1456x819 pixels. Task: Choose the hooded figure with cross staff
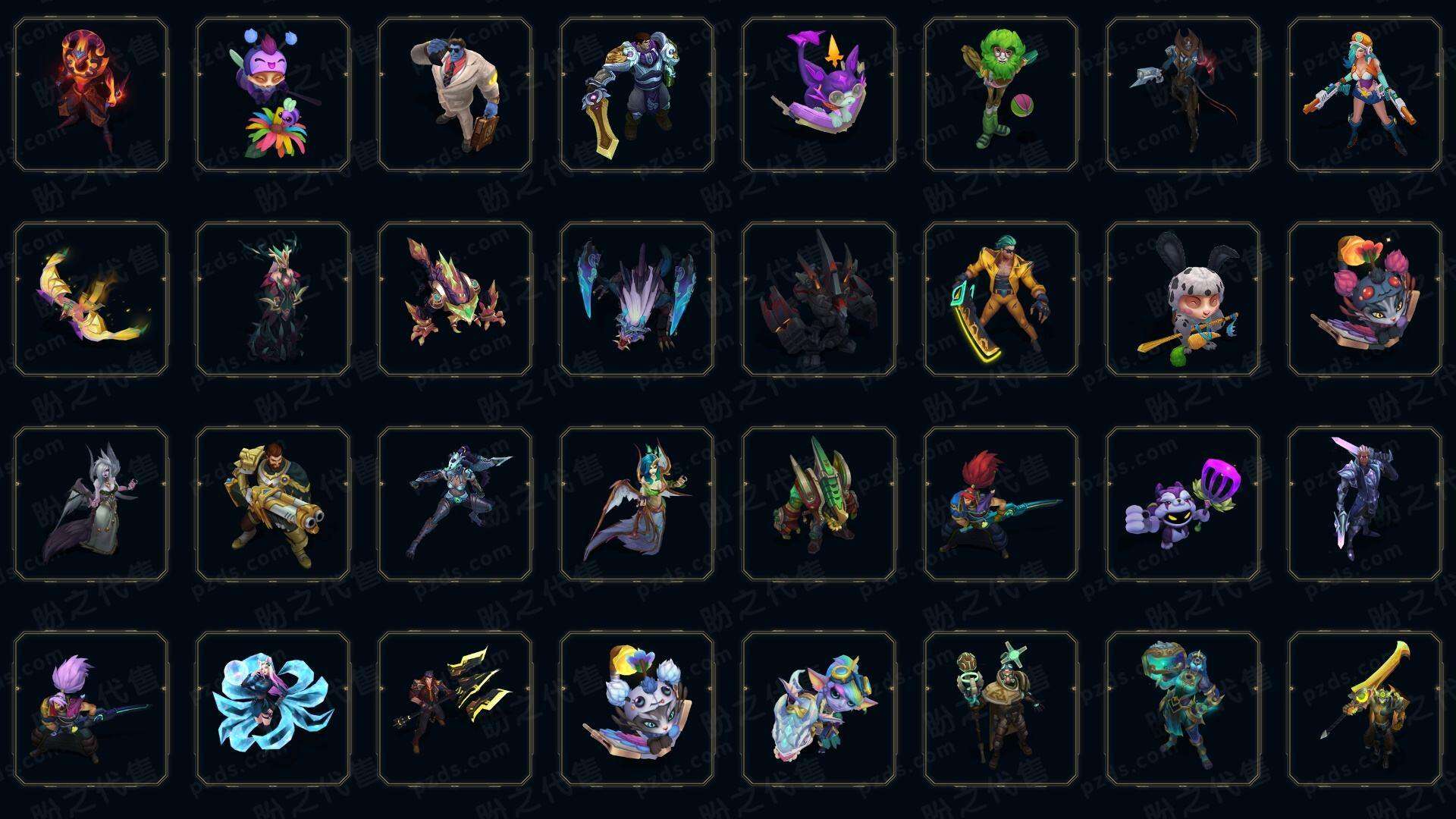1001,709
